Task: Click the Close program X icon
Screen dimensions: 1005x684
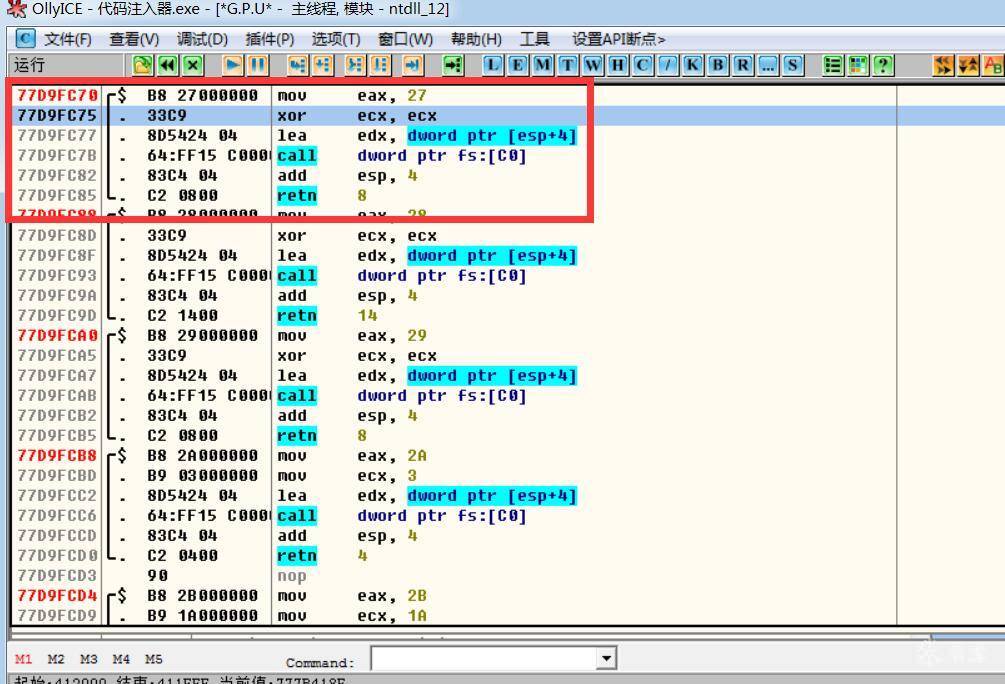Action: (193, 65)
